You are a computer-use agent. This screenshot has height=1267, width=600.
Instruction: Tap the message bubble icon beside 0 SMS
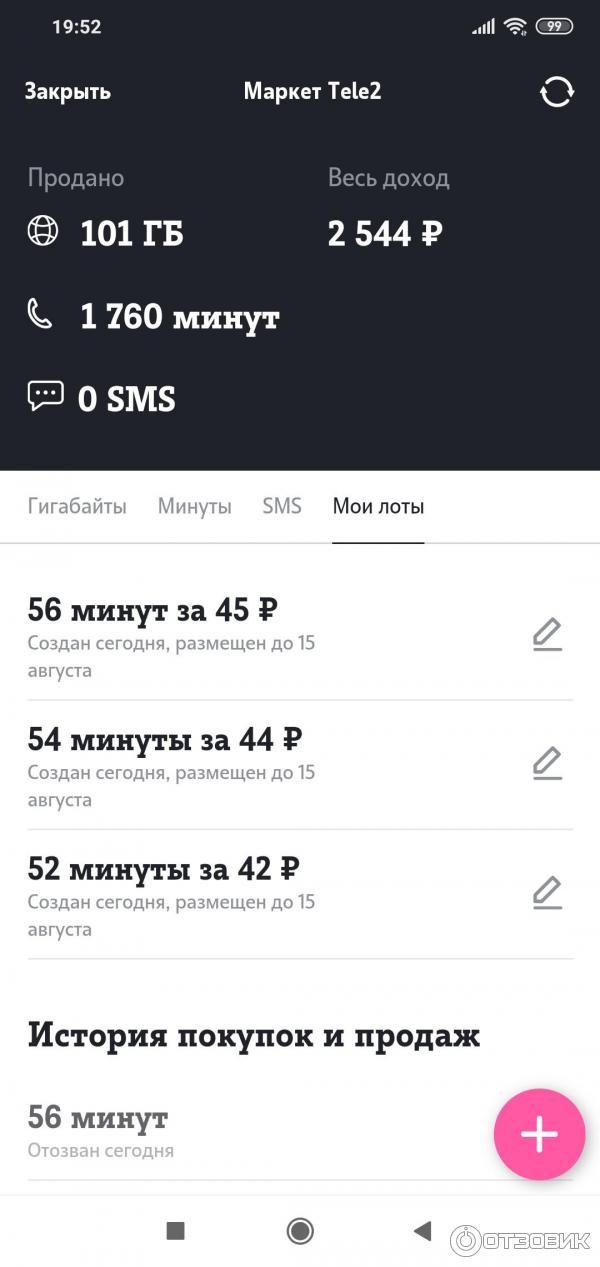click(x=45, y=397)
